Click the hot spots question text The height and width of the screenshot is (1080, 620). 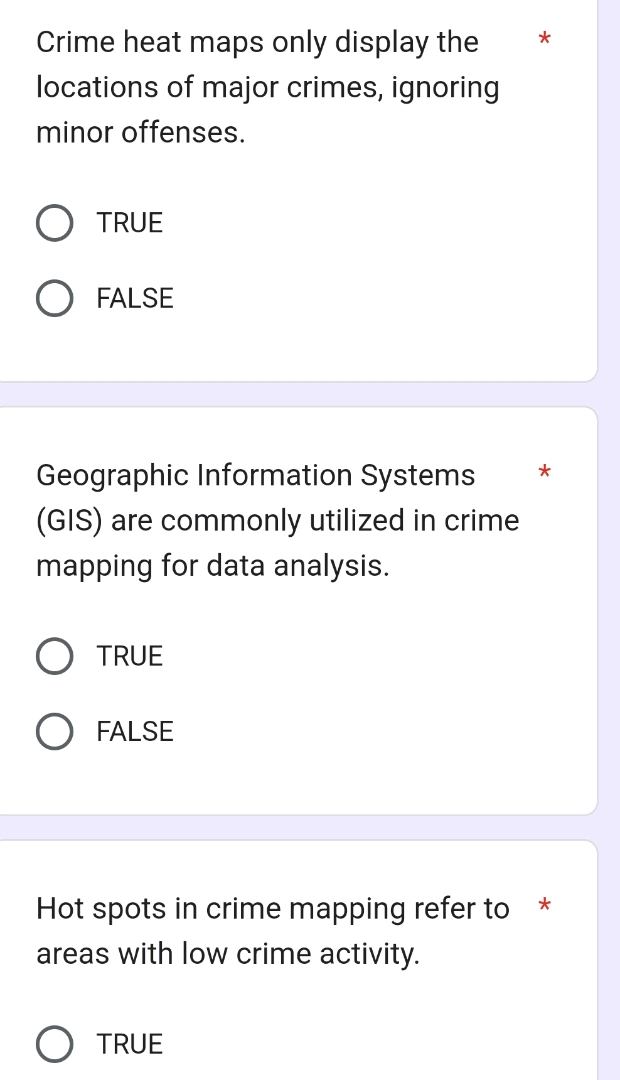[x=270, y=930]
